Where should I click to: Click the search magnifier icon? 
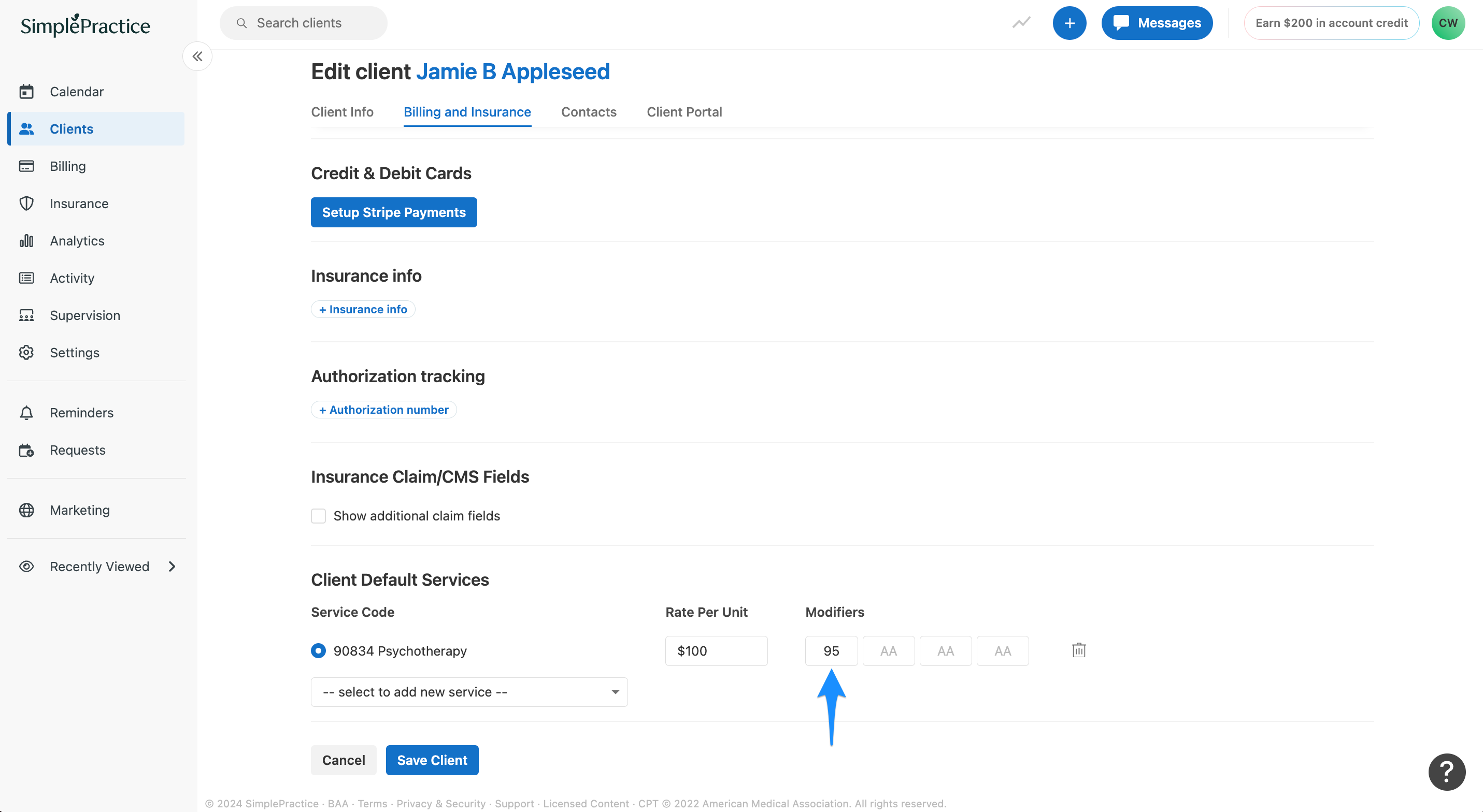click(x=242, y=23)
